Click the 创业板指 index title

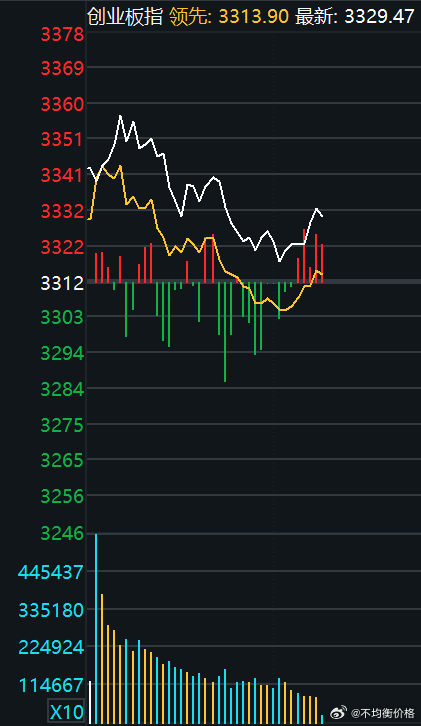click(125, 17)
